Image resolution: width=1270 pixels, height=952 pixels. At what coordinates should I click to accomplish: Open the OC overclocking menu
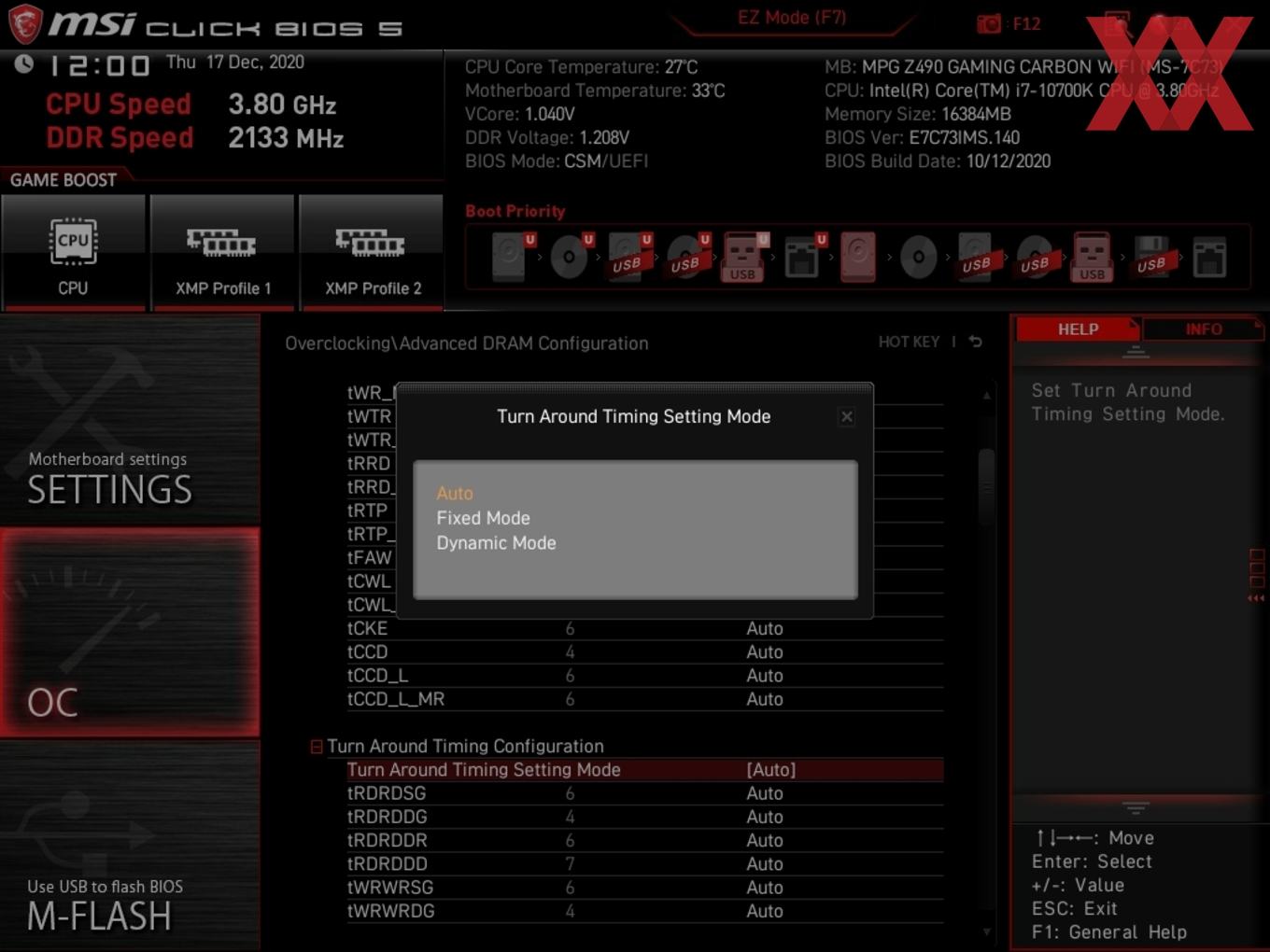[x=130, y=632]
